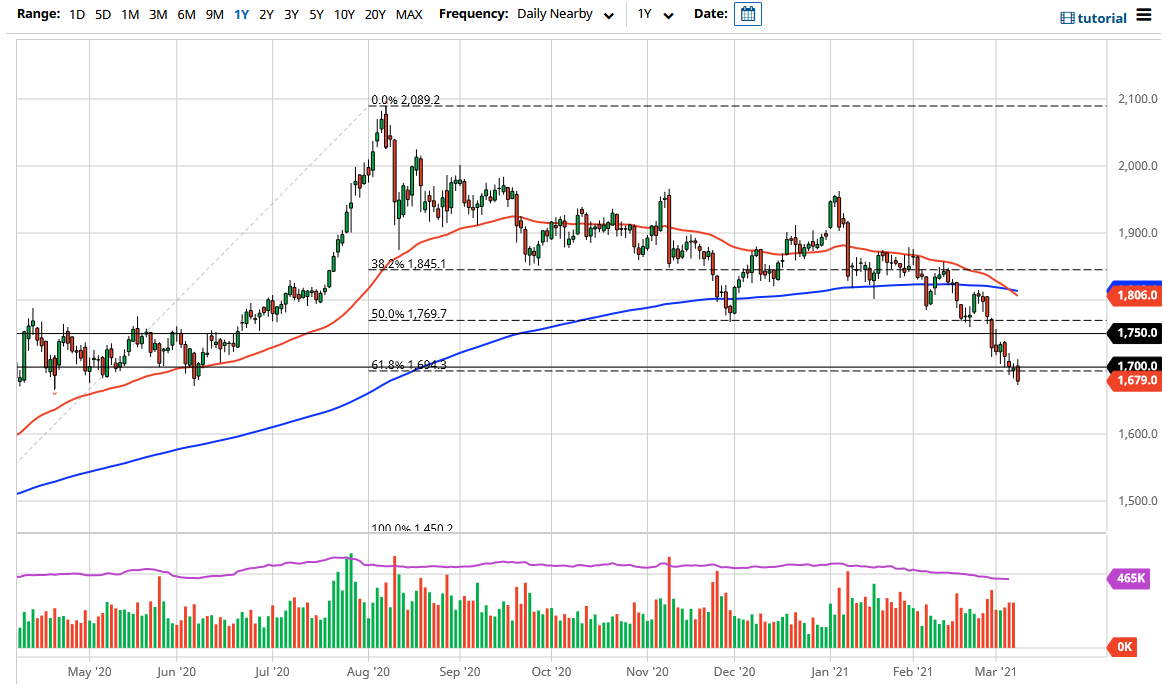Switch to 6M range
The width and height of the screenshot is (1164, 690).
click(x=186, y=14)
